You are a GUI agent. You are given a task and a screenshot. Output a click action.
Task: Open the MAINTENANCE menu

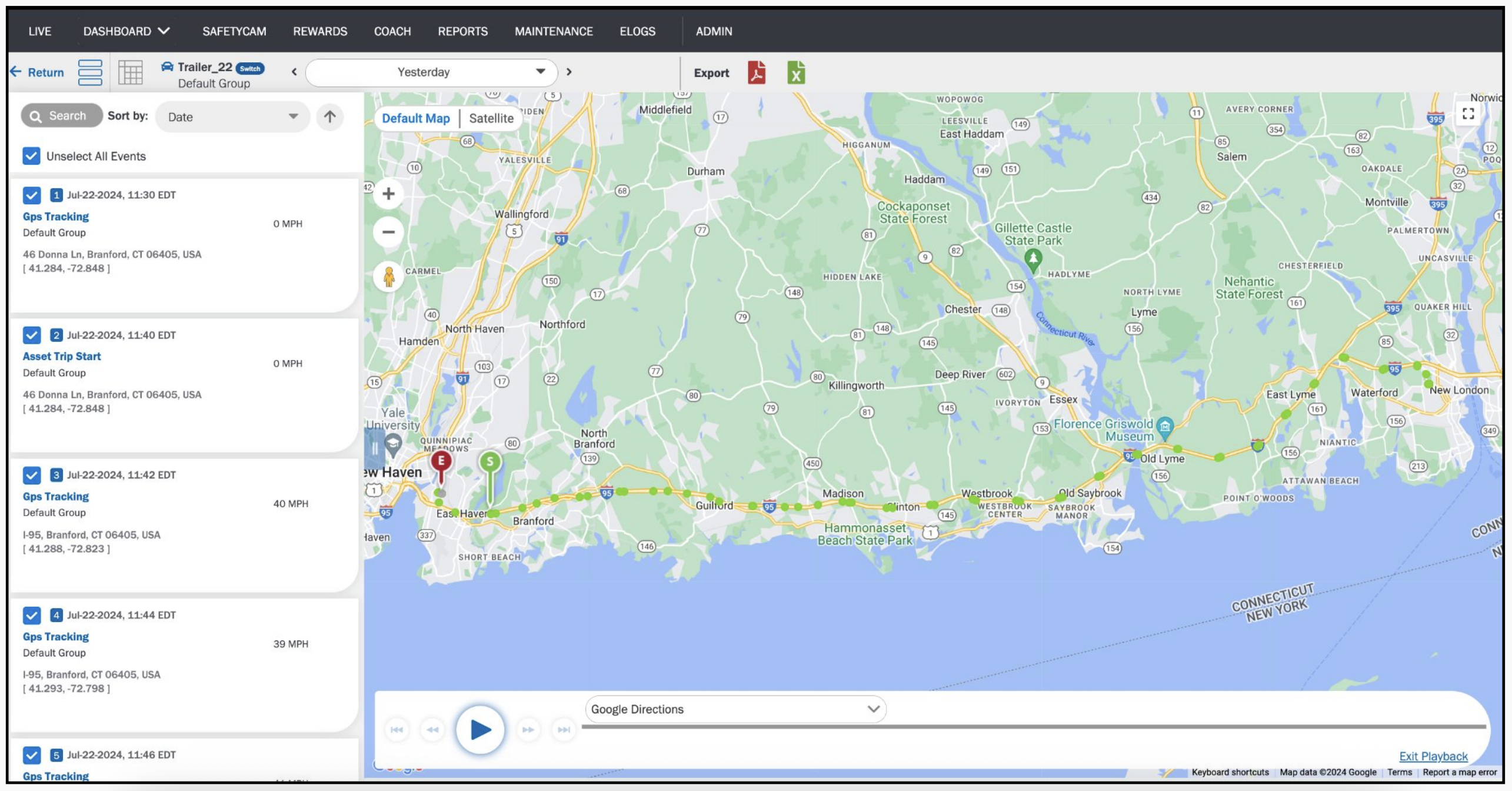554,31
